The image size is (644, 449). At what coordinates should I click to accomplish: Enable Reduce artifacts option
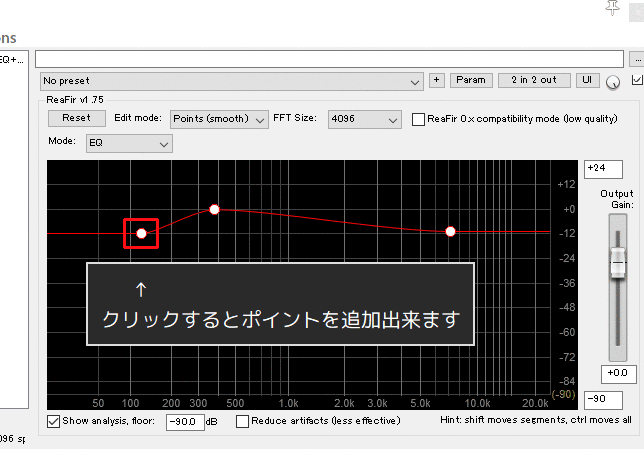[242, 422]
